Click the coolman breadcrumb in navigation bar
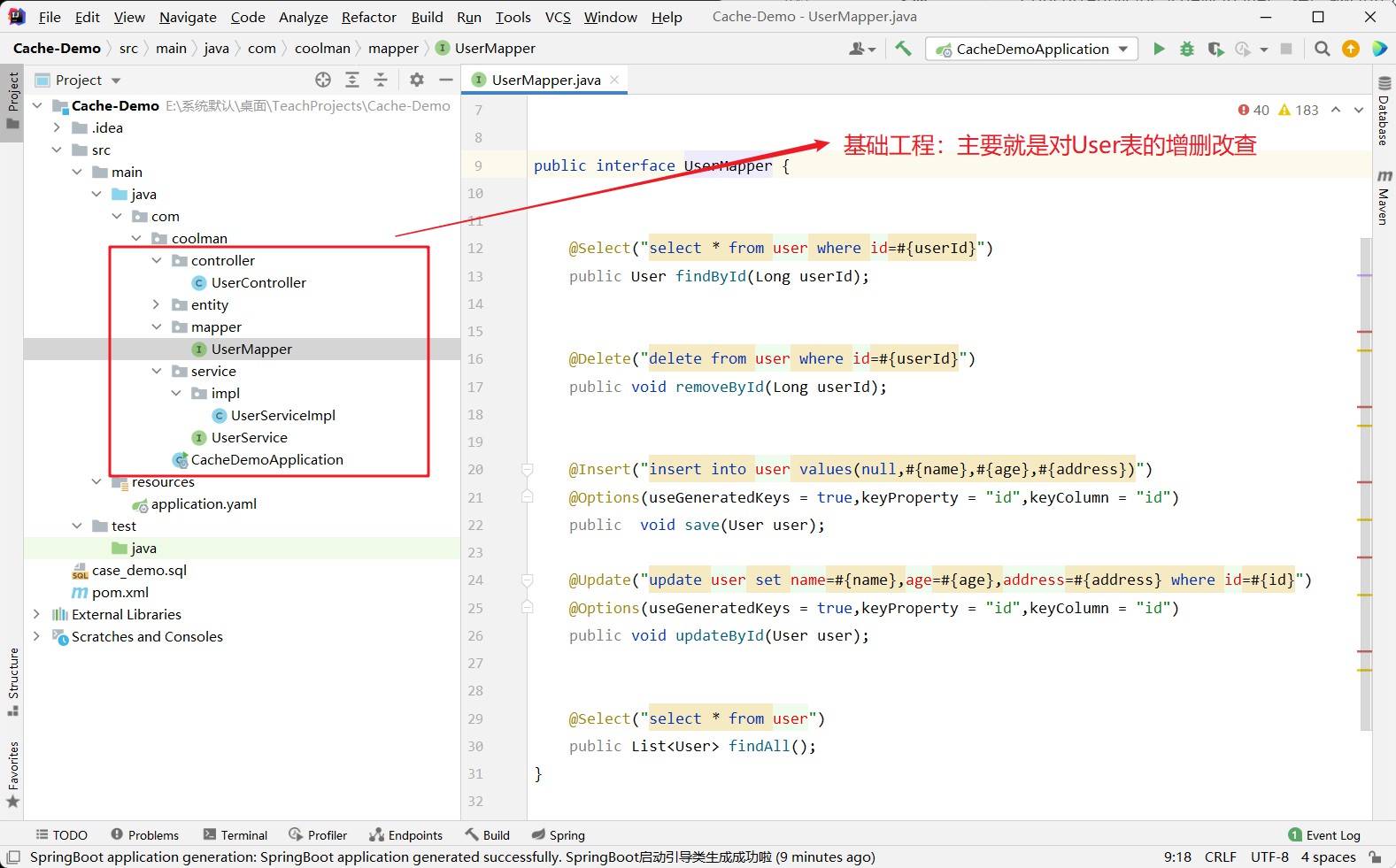Screen dimensions: 1396x868 point(322,49)
